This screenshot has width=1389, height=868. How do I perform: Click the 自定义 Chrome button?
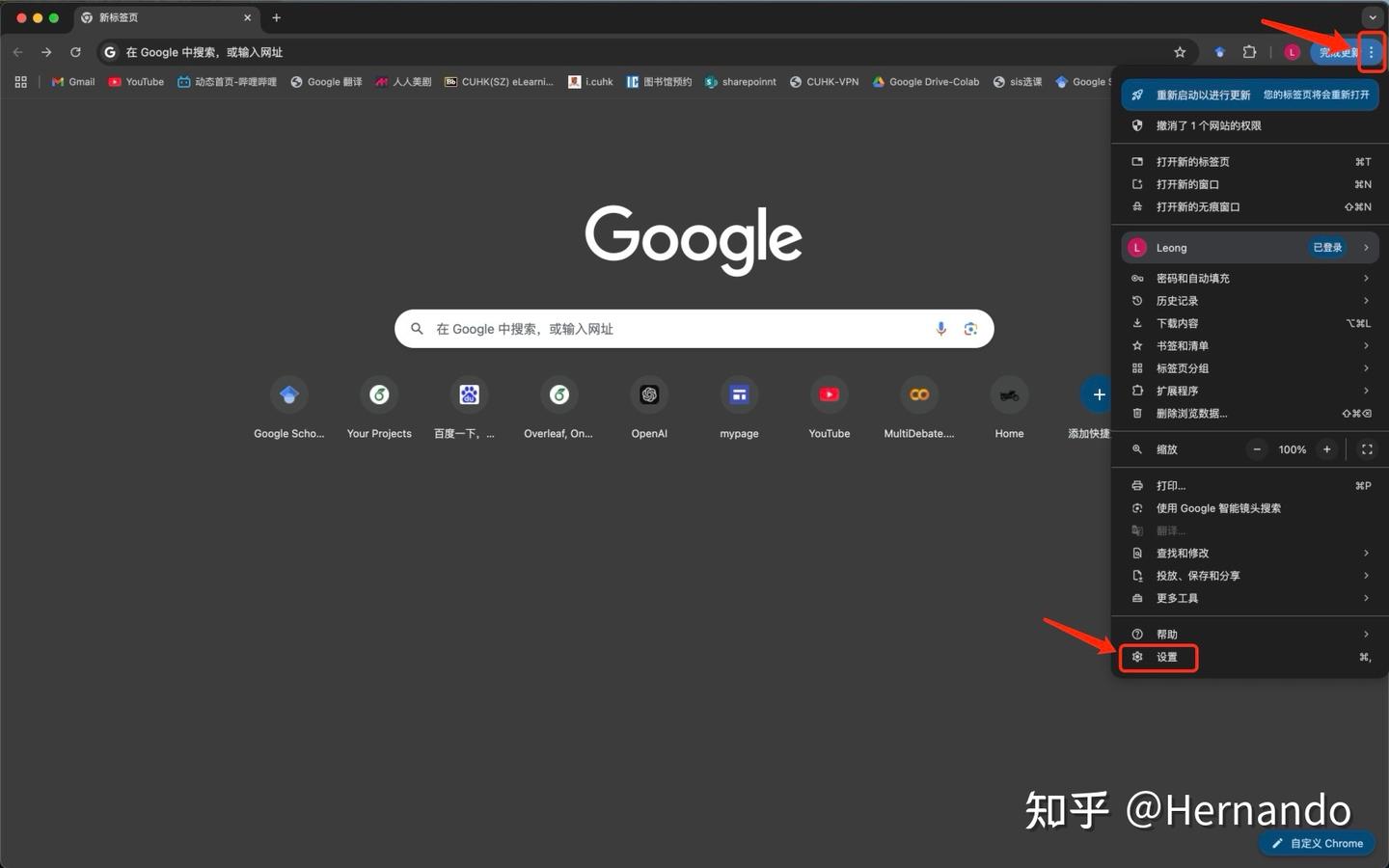(1317, 843)
